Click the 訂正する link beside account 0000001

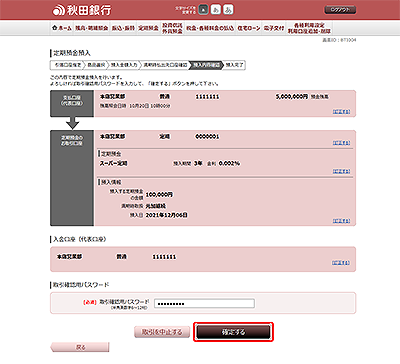click(341, 143)
